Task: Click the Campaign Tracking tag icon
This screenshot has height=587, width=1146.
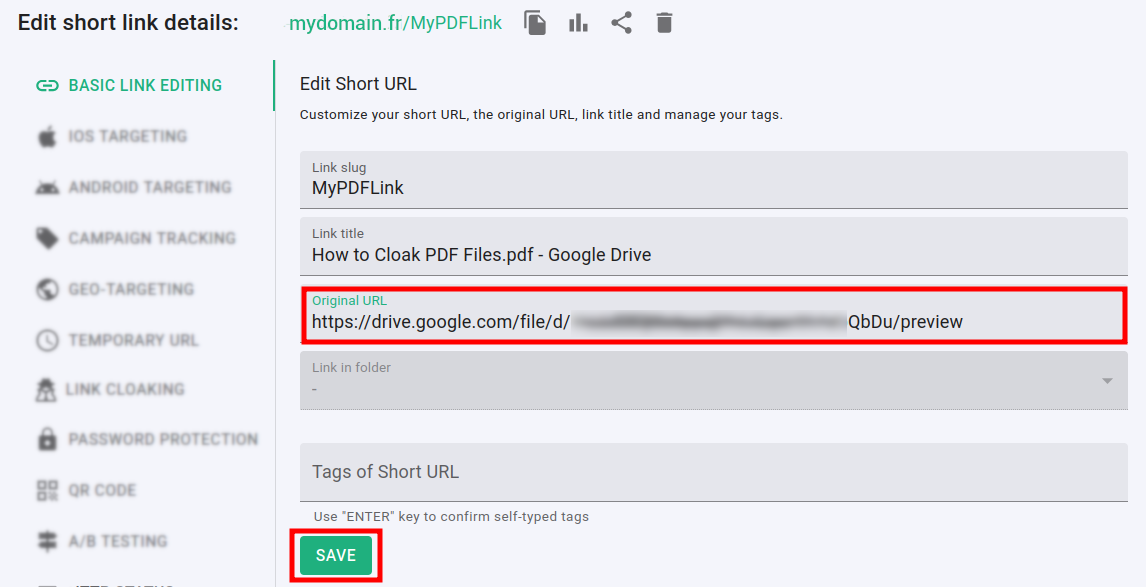Action: pyautogui.click(x=47, y=238)
